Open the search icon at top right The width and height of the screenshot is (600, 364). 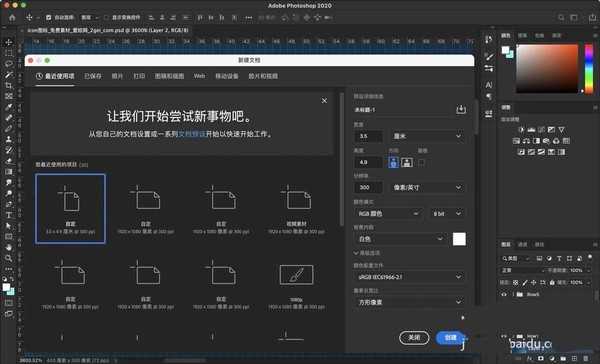click(x=561, y=17)
